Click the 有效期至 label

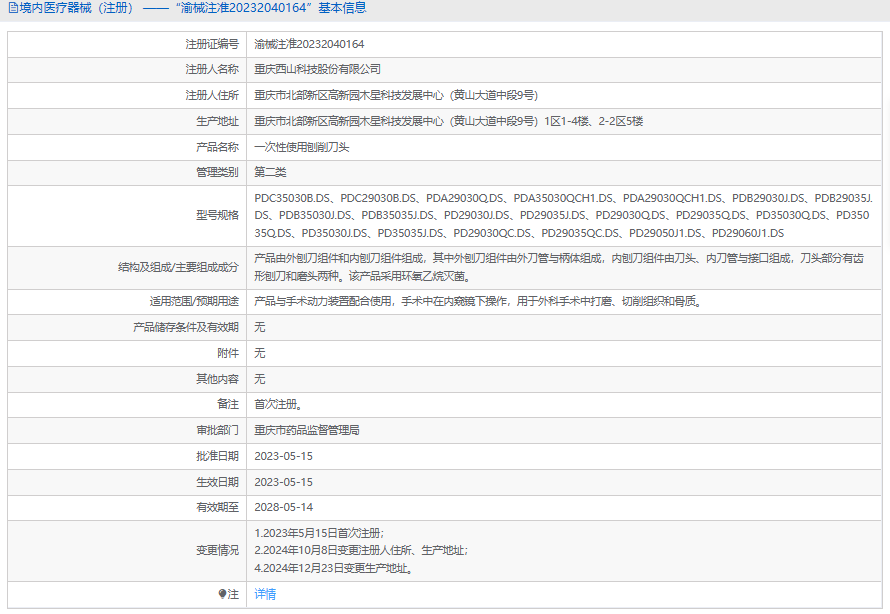tap(217, 507)
